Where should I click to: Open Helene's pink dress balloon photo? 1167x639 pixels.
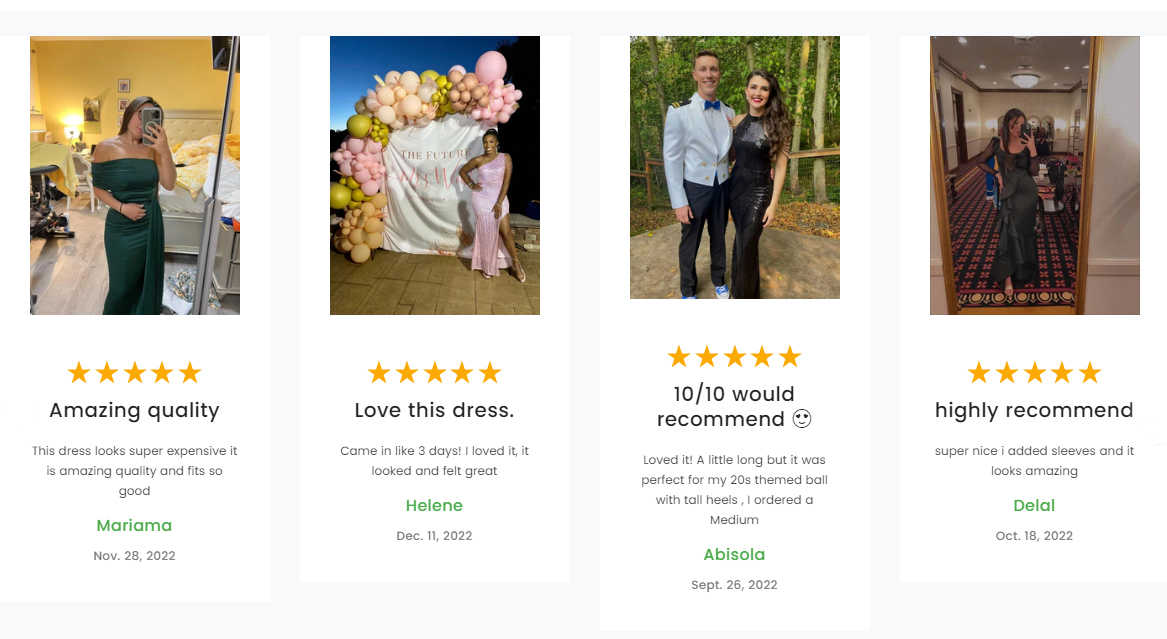pos(435,175)
